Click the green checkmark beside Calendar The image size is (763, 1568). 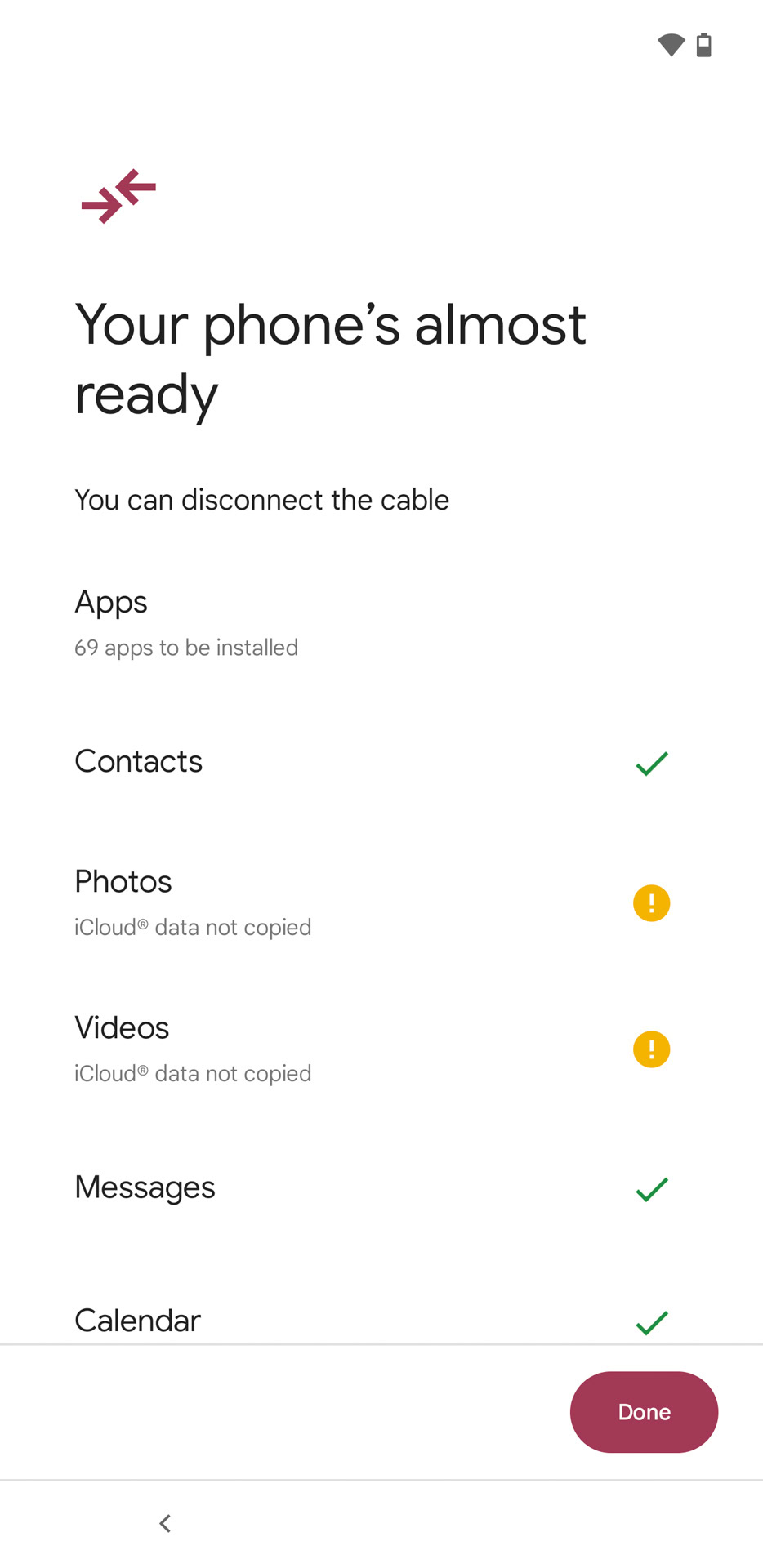(x=652, y=1322)
